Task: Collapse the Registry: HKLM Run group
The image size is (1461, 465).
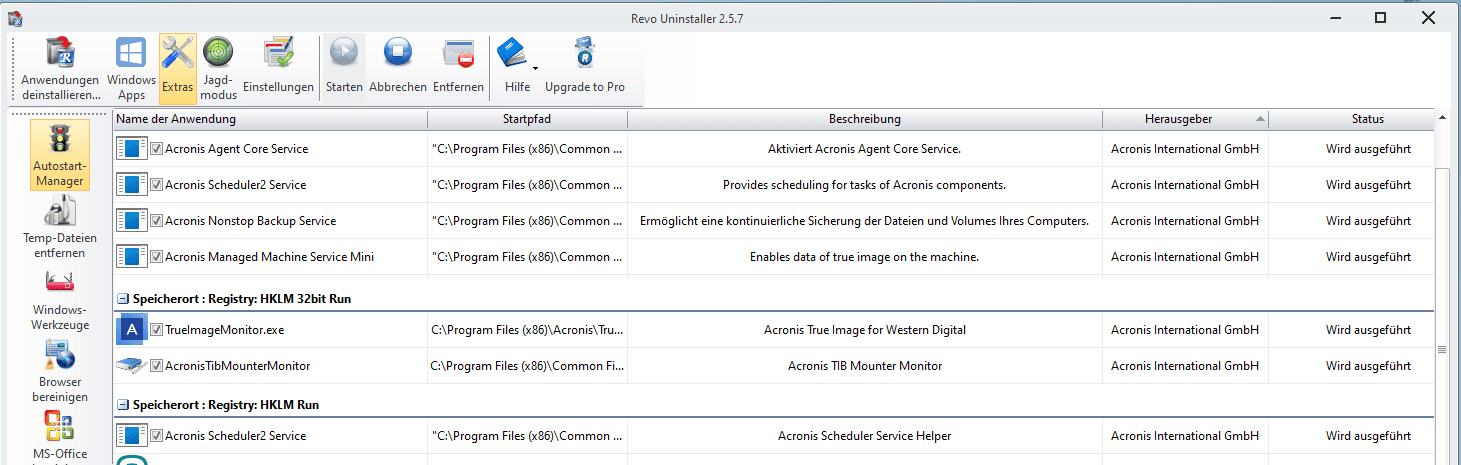Action: pyautogui.click(x=122, y=405)
